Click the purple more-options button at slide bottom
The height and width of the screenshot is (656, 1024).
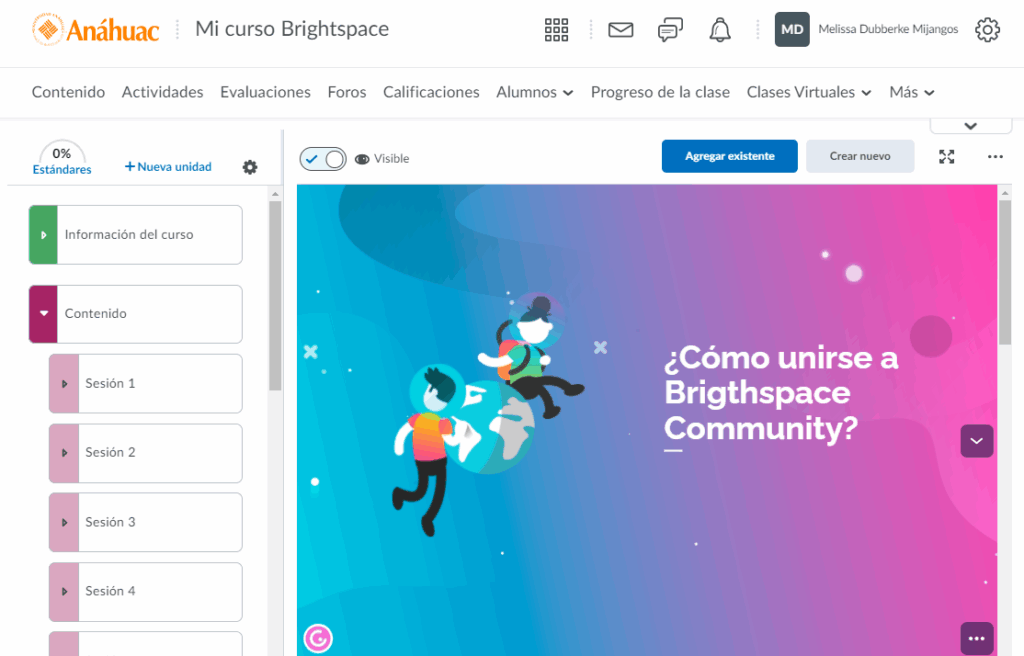(977, 638)
